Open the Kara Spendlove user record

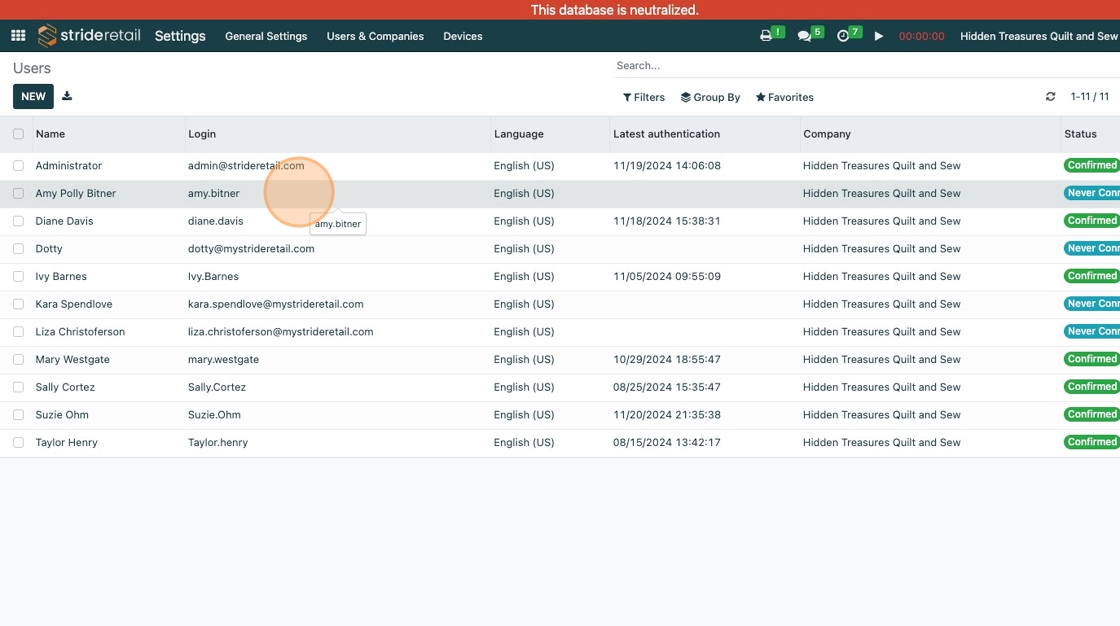[74, 304]
